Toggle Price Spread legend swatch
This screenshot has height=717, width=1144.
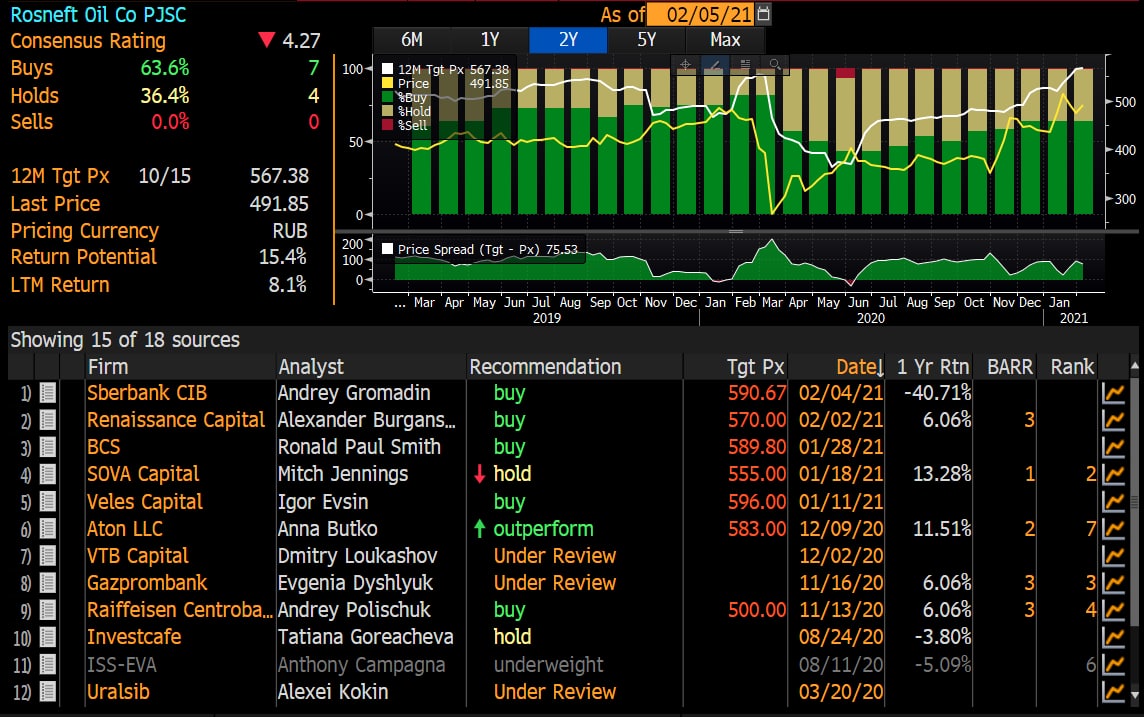click(x=387, y=249)
